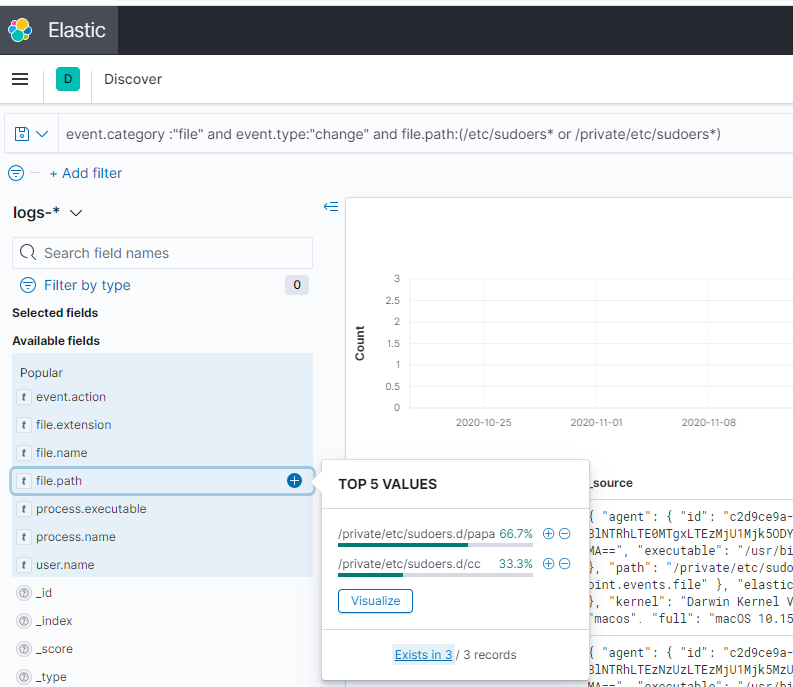Click /private/etc/sudoers.d/cc value text

point(409,564)
